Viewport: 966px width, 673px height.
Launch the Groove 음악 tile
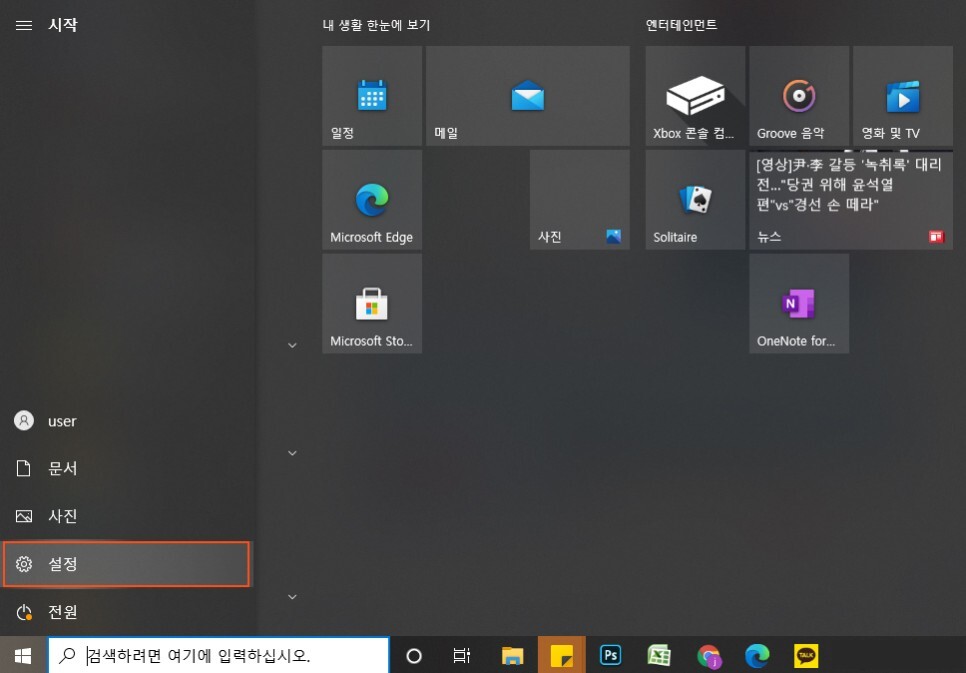[799, 96]
